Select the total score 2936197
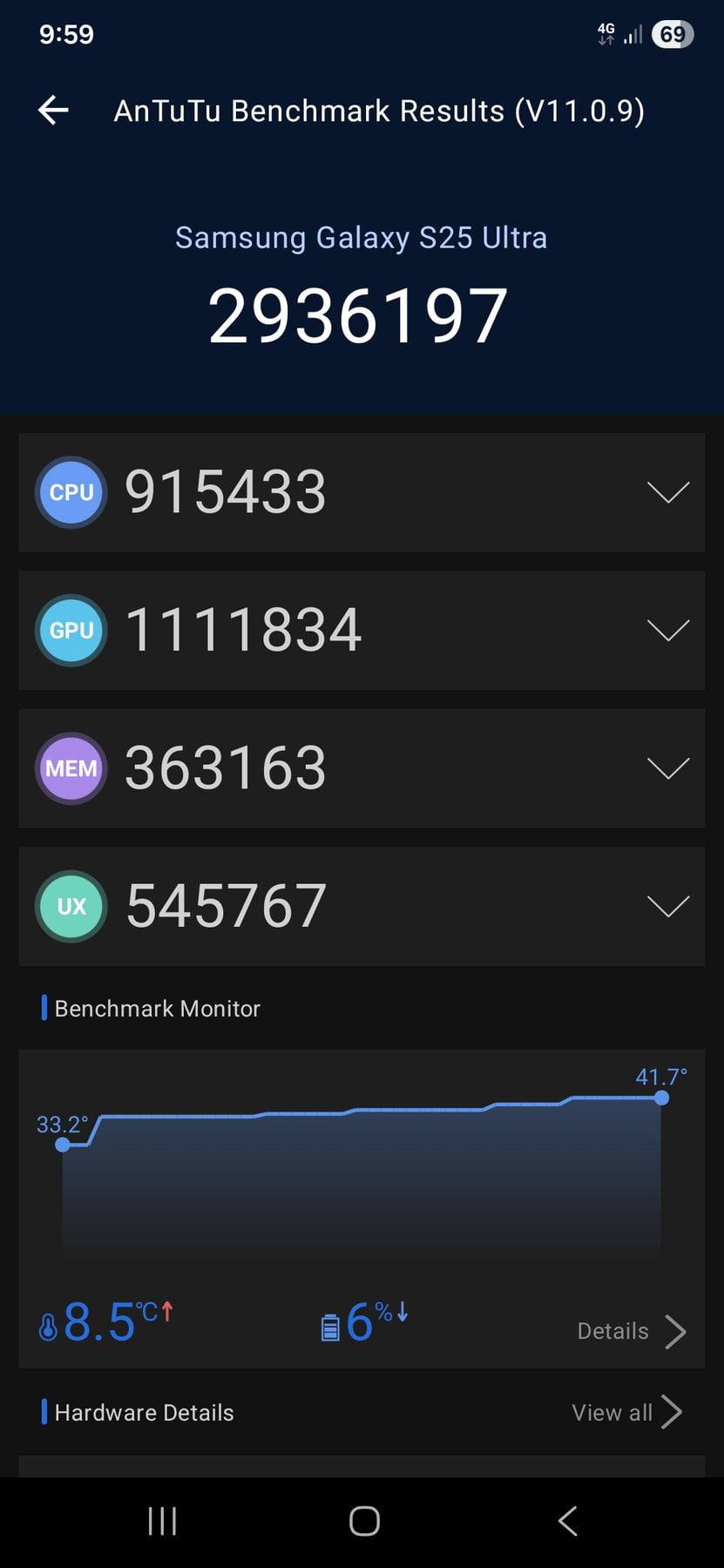 (x=358, y=315)
